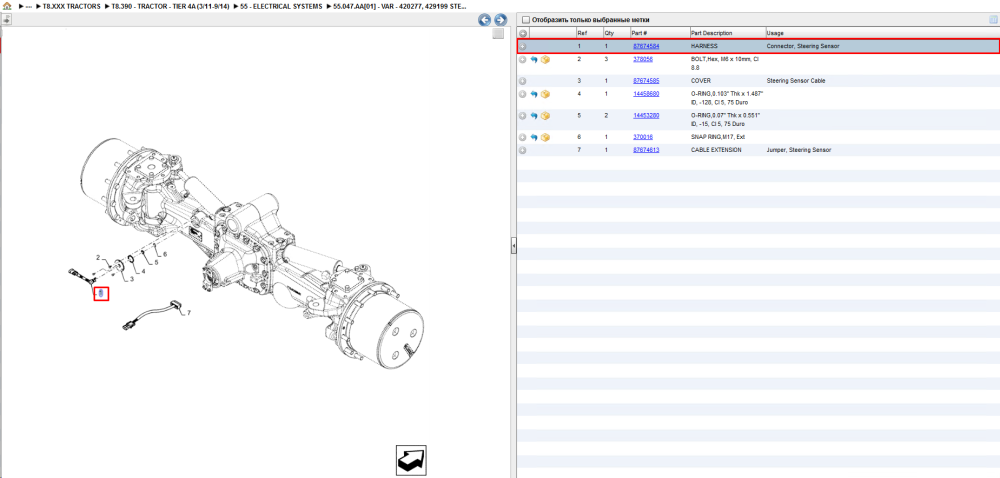Select 'Jumper, Steering Sensor' usage text

(799, 150)
